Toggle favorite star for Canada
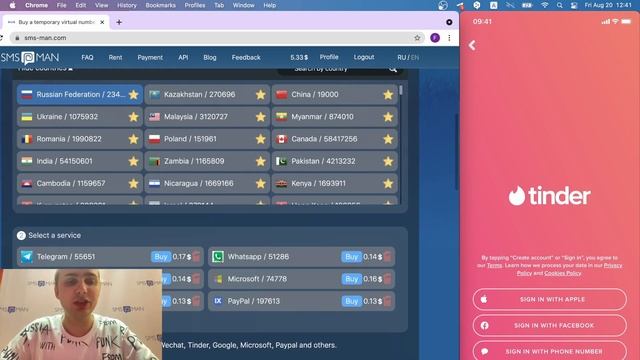This screenshot has height=360, width=640. [x=388, y=139]
